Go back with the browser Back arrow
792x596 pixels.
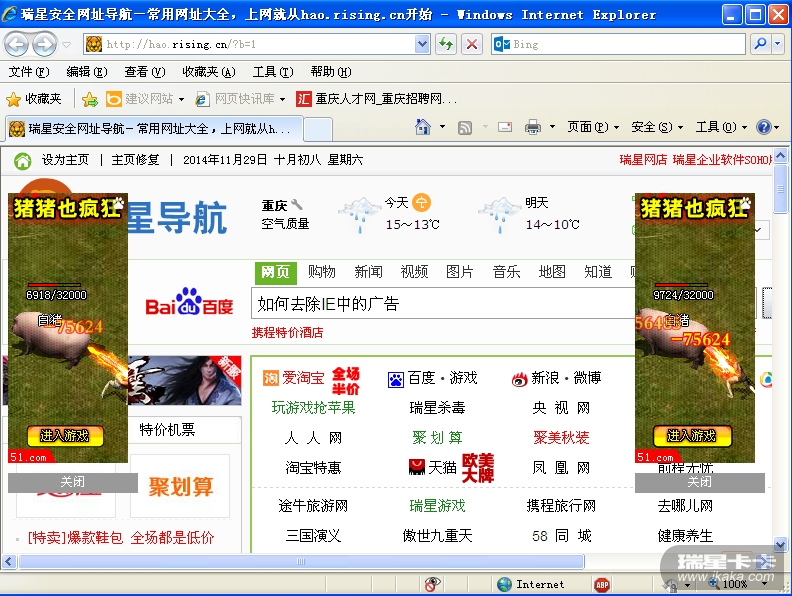[17, 44]
